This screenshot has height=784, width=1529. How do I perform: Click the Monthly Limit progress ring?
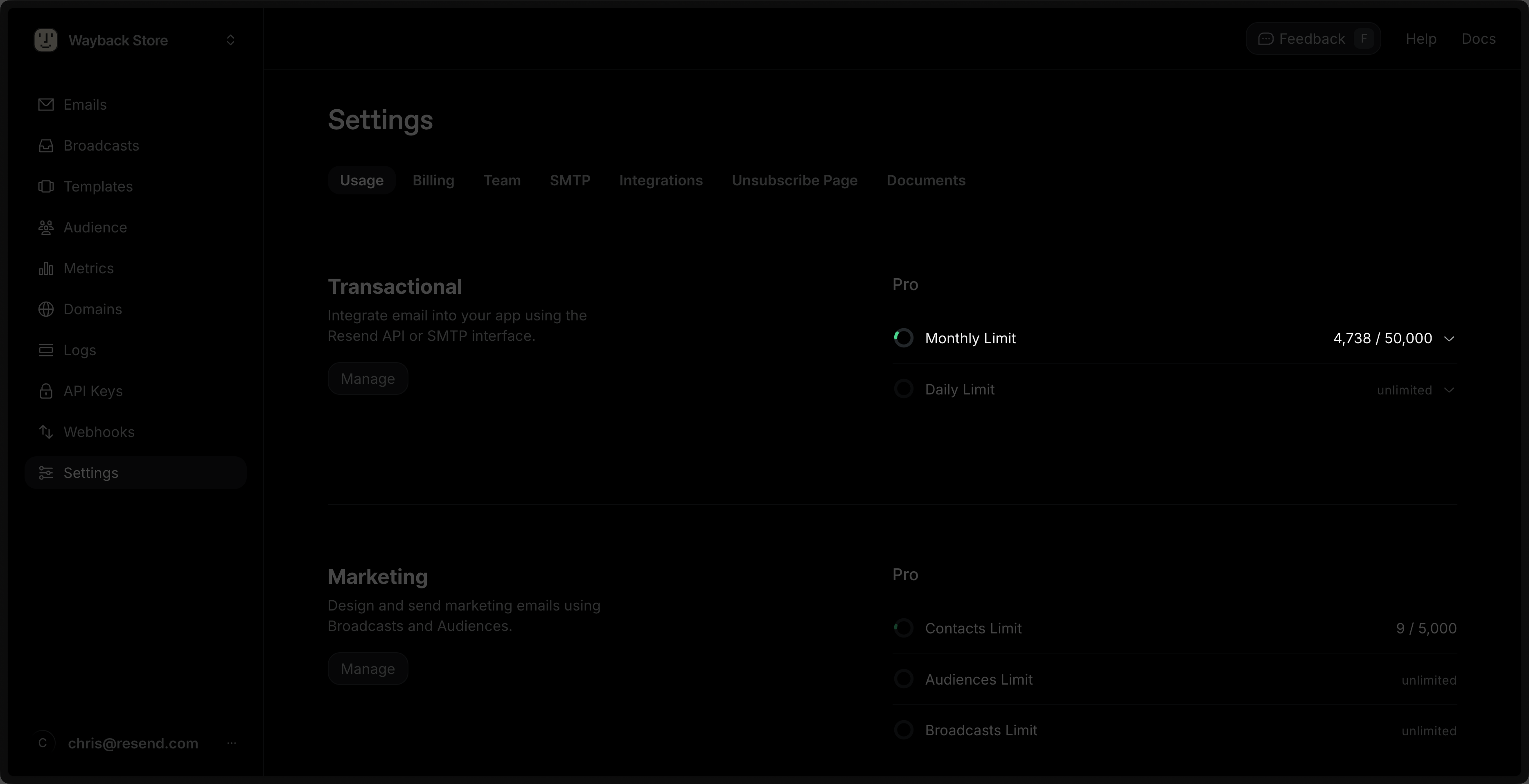pyautogui.click(x=903, y=338)
